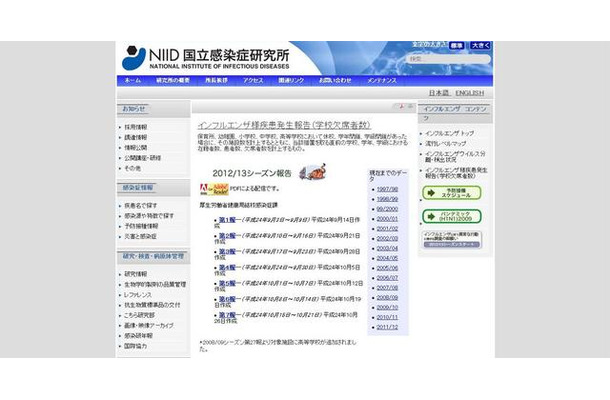
Task: Open the 1997/98 season data link
Action: pos(387,189)
